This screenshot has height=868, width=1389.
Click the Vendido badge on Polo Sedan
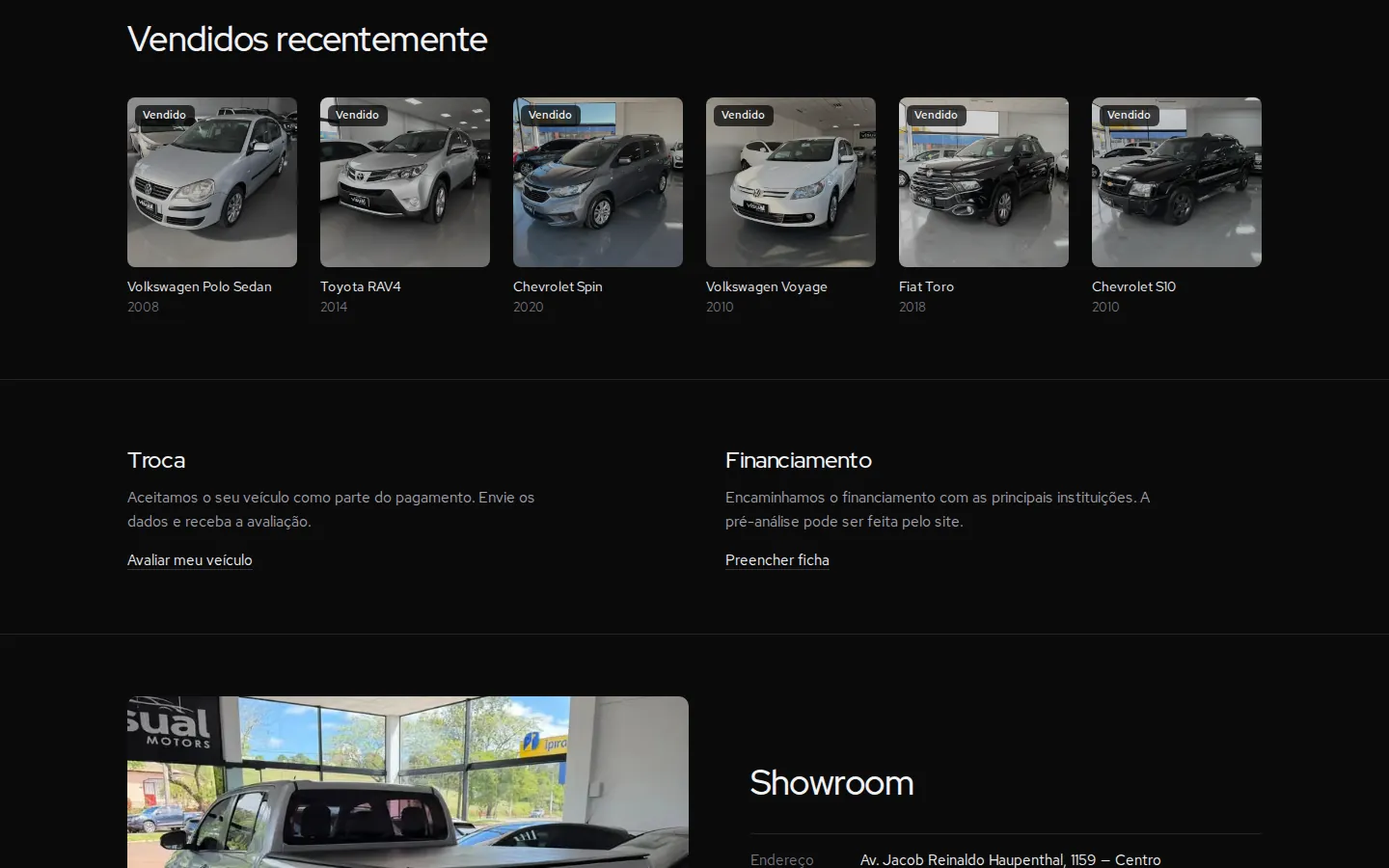tap(164, 115)
